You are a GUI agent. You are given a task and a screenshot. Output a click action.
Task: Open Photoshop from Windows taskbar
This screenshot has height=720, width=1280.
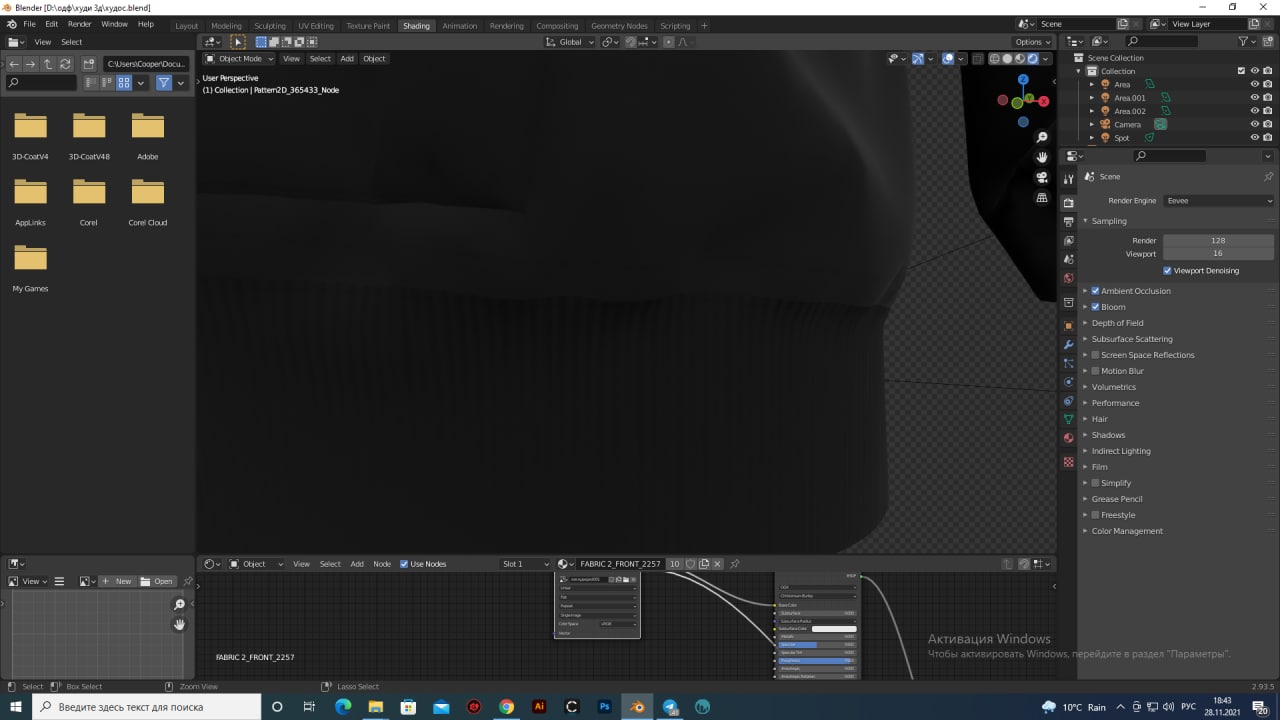tap(604, 707)
